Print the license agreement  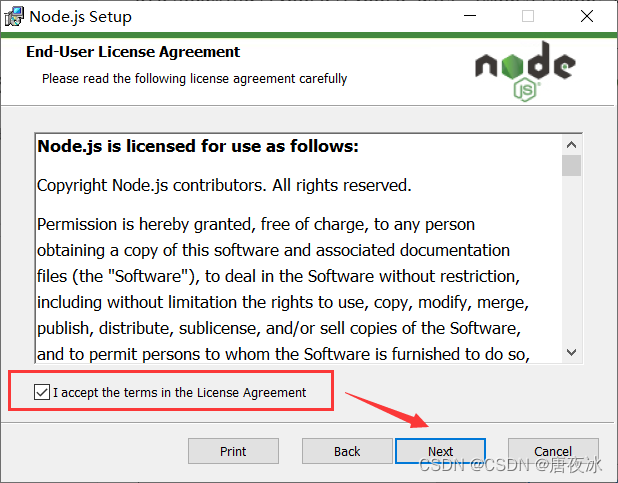click(233, 451)
